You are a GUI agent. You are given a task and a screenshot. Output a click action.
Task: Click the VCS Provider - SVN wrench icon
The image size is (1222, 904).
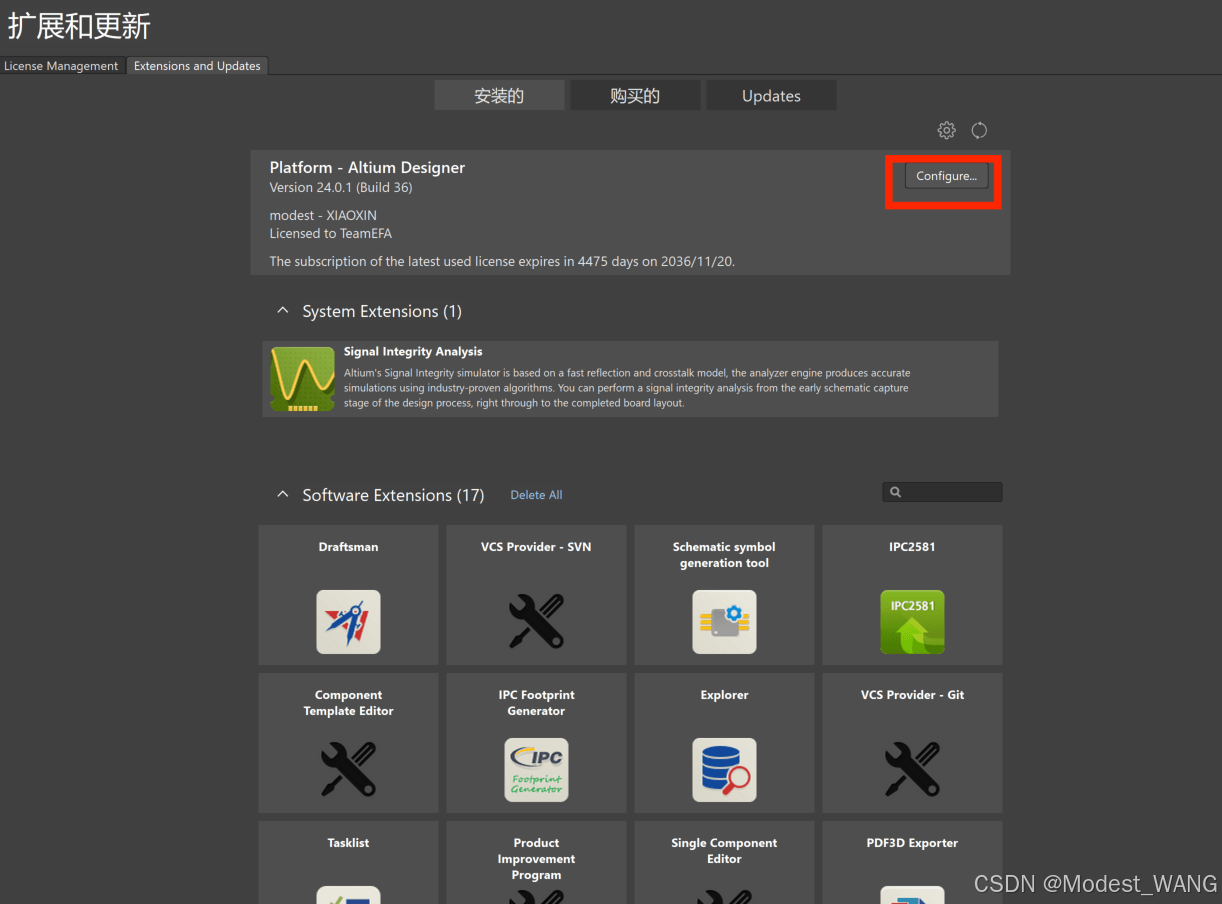coord(536,622)
